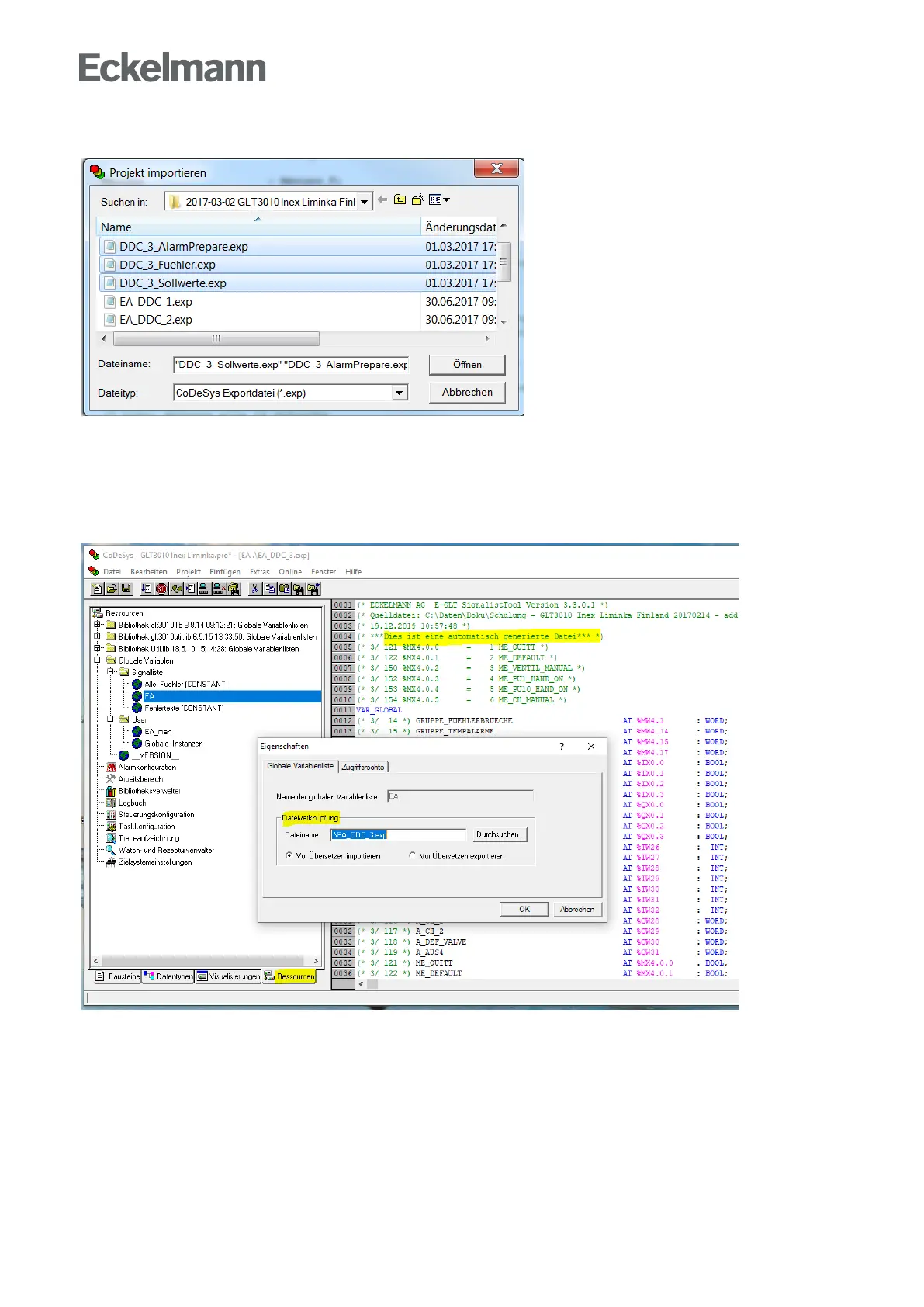The height and width of the screenshot is (1307, 924).
Task: Click the Alarmkonfiguration icon in resource tree
Action: tap(111, 767)
